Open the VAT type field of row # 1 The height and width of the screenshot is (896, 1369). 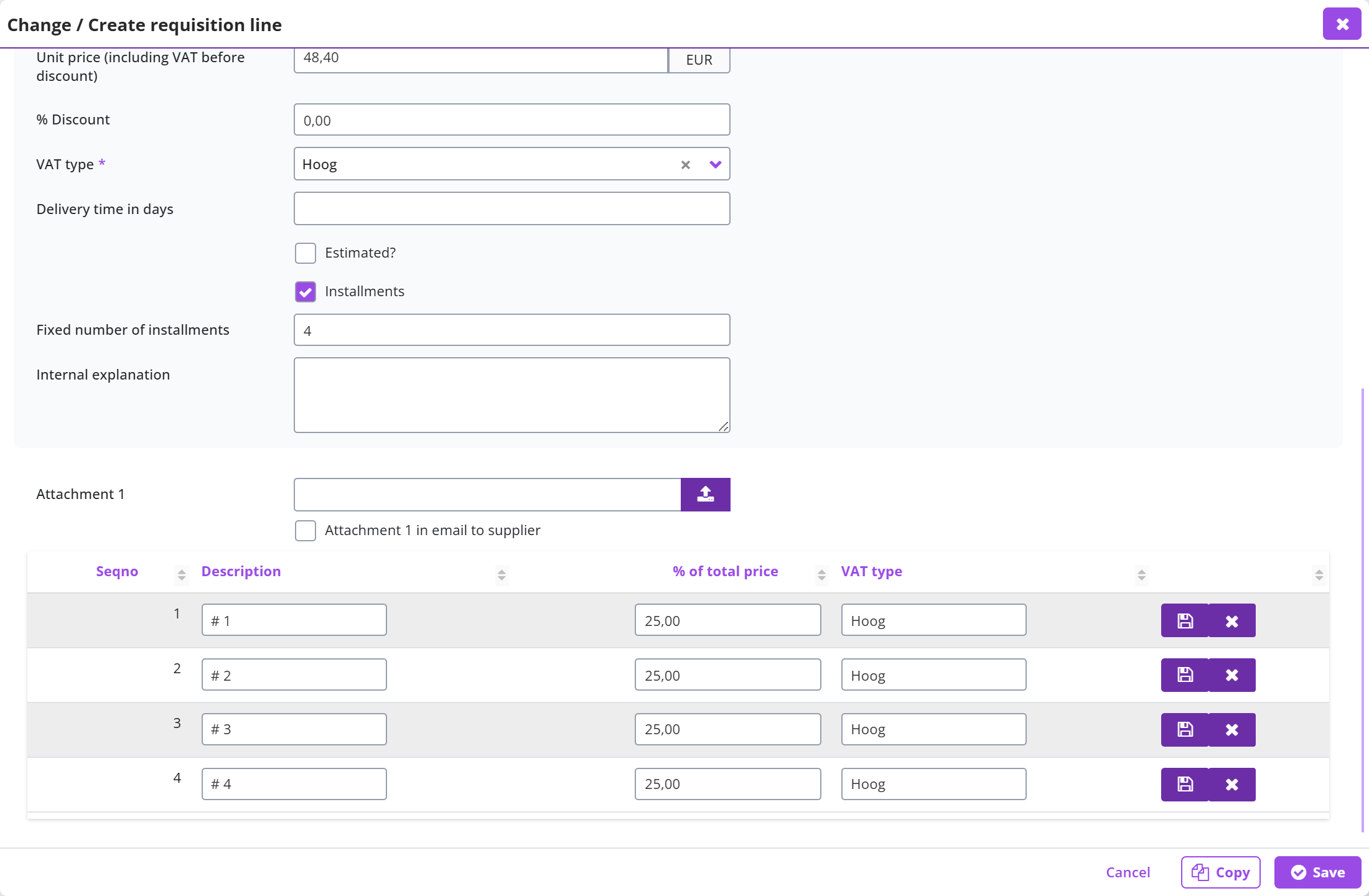tap(933, 620)
